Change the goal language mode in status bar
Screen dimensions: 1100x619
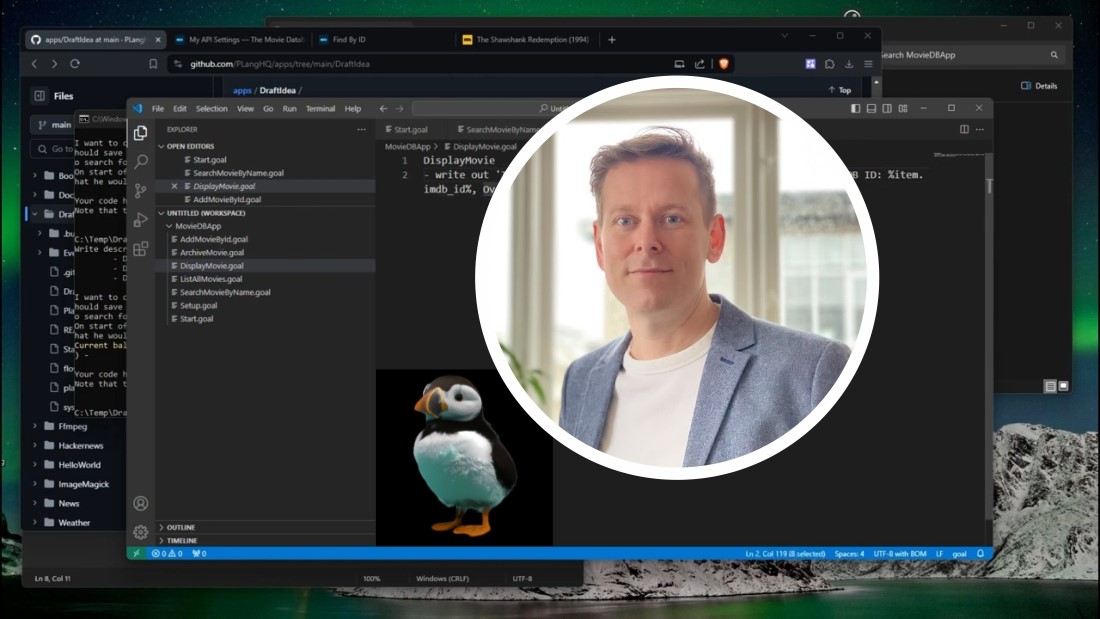959,554
